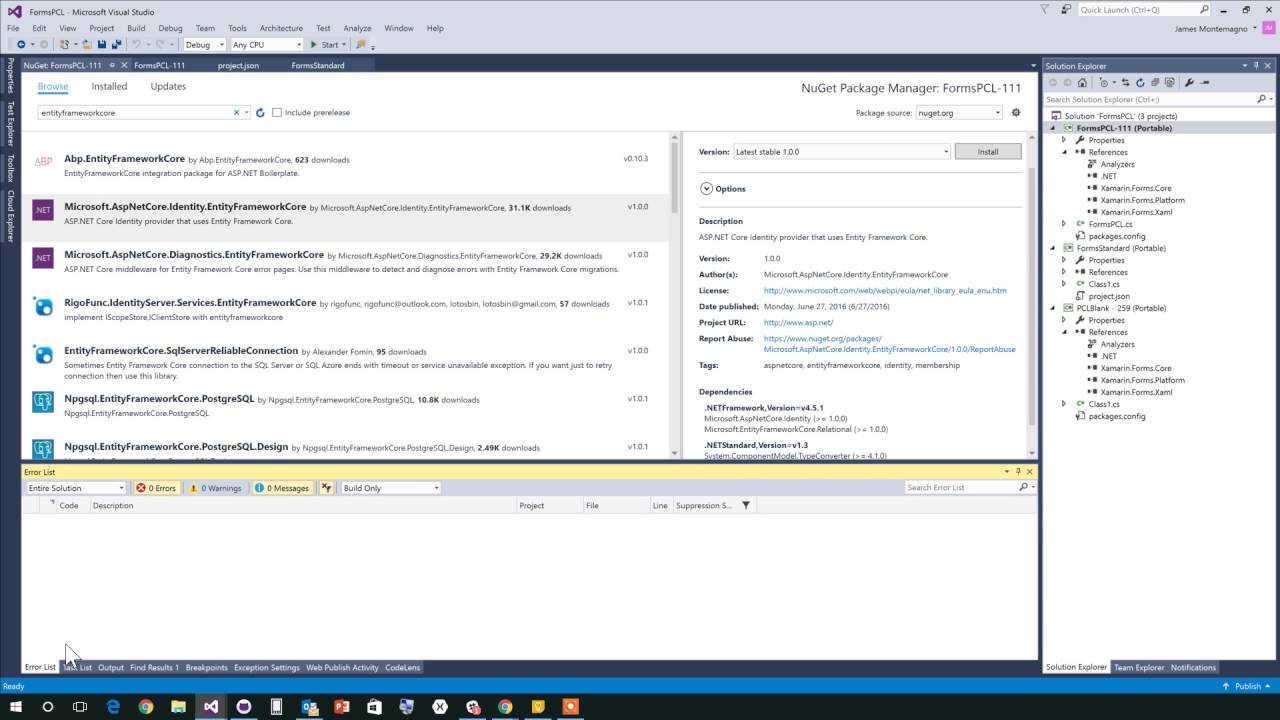Open the Report Abuse nuget.org link

coord(889,344)
